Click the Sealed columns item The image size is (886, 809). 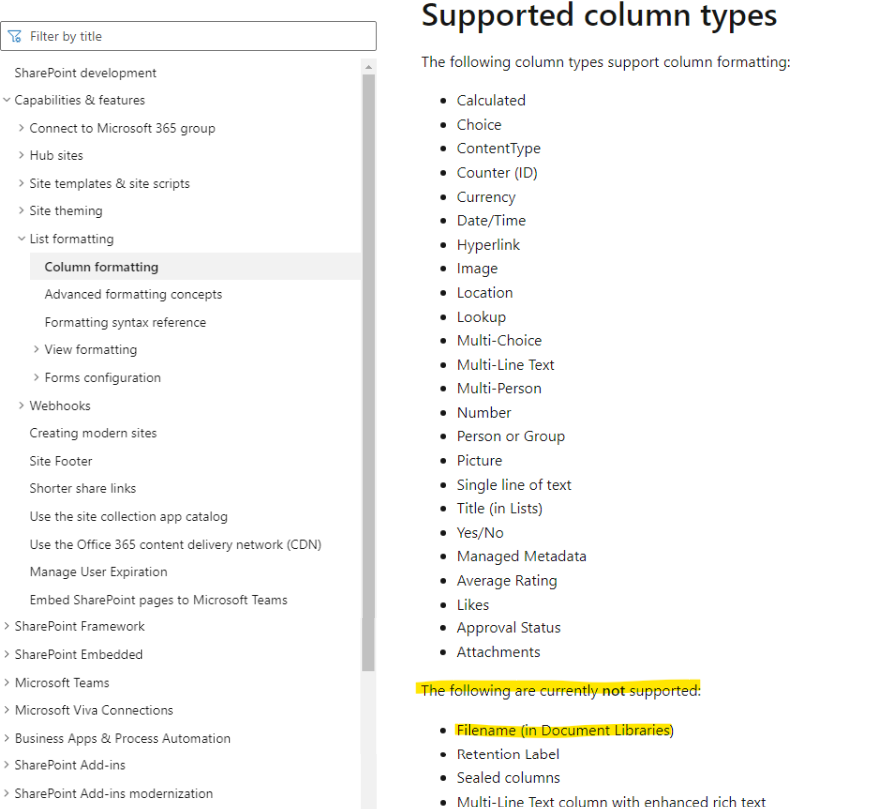click(508, 778)
